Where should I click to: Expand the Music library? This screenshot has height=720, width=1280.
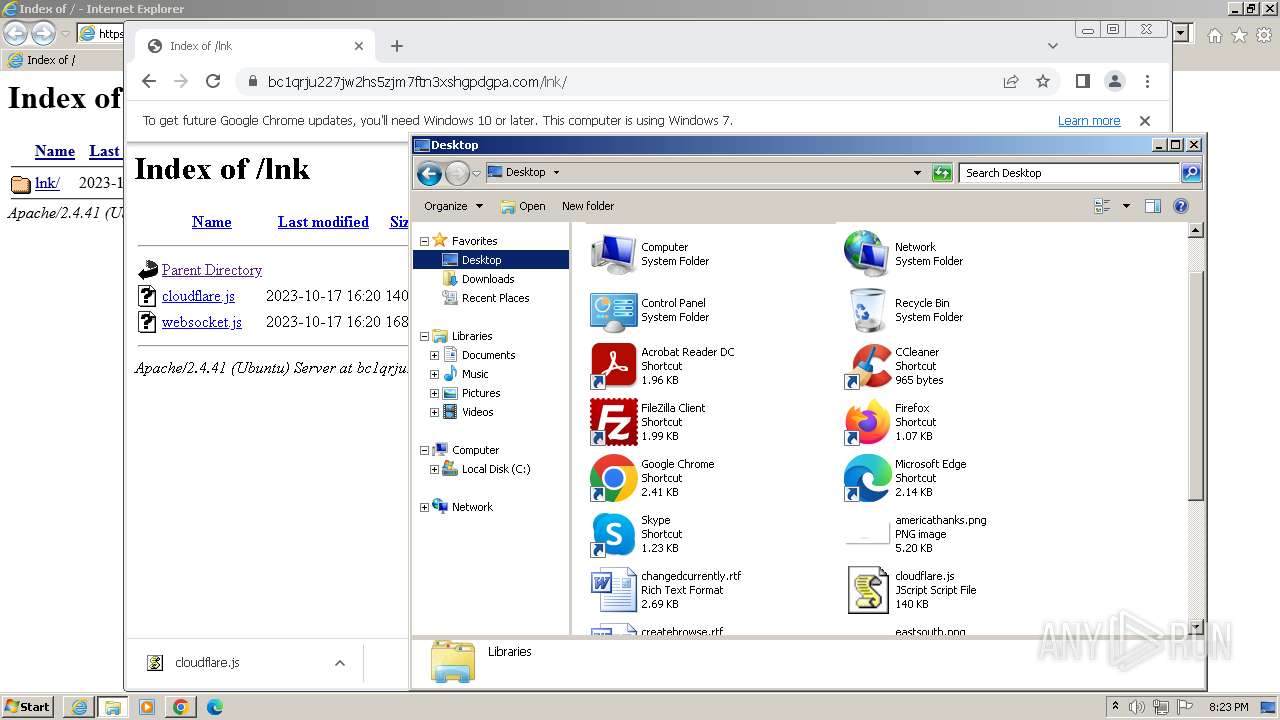(434, 374)
